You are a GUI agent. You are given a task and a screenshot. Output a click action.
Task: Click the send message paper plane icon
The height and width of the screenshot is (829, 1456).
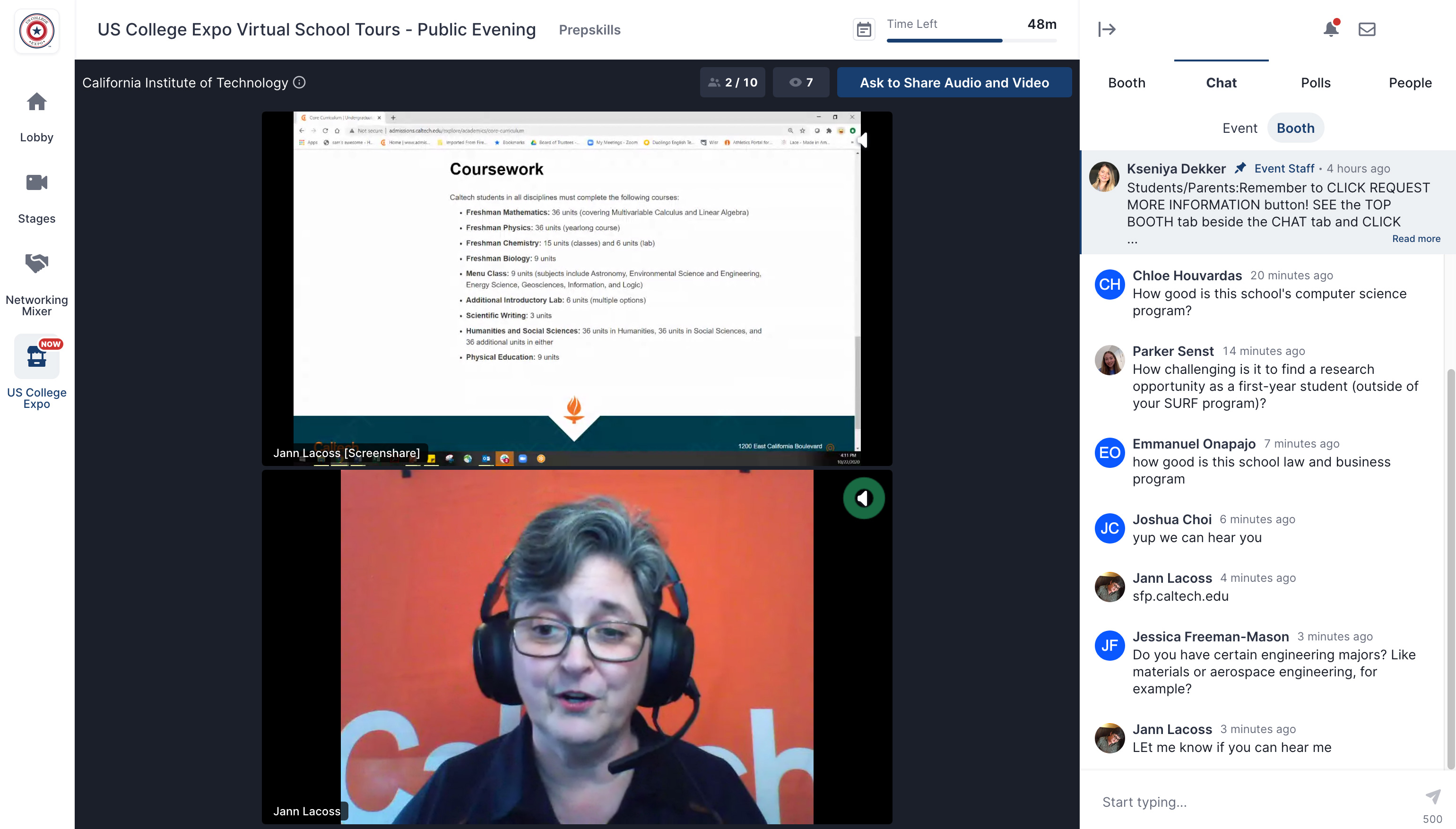click(x=1433, y=796)
